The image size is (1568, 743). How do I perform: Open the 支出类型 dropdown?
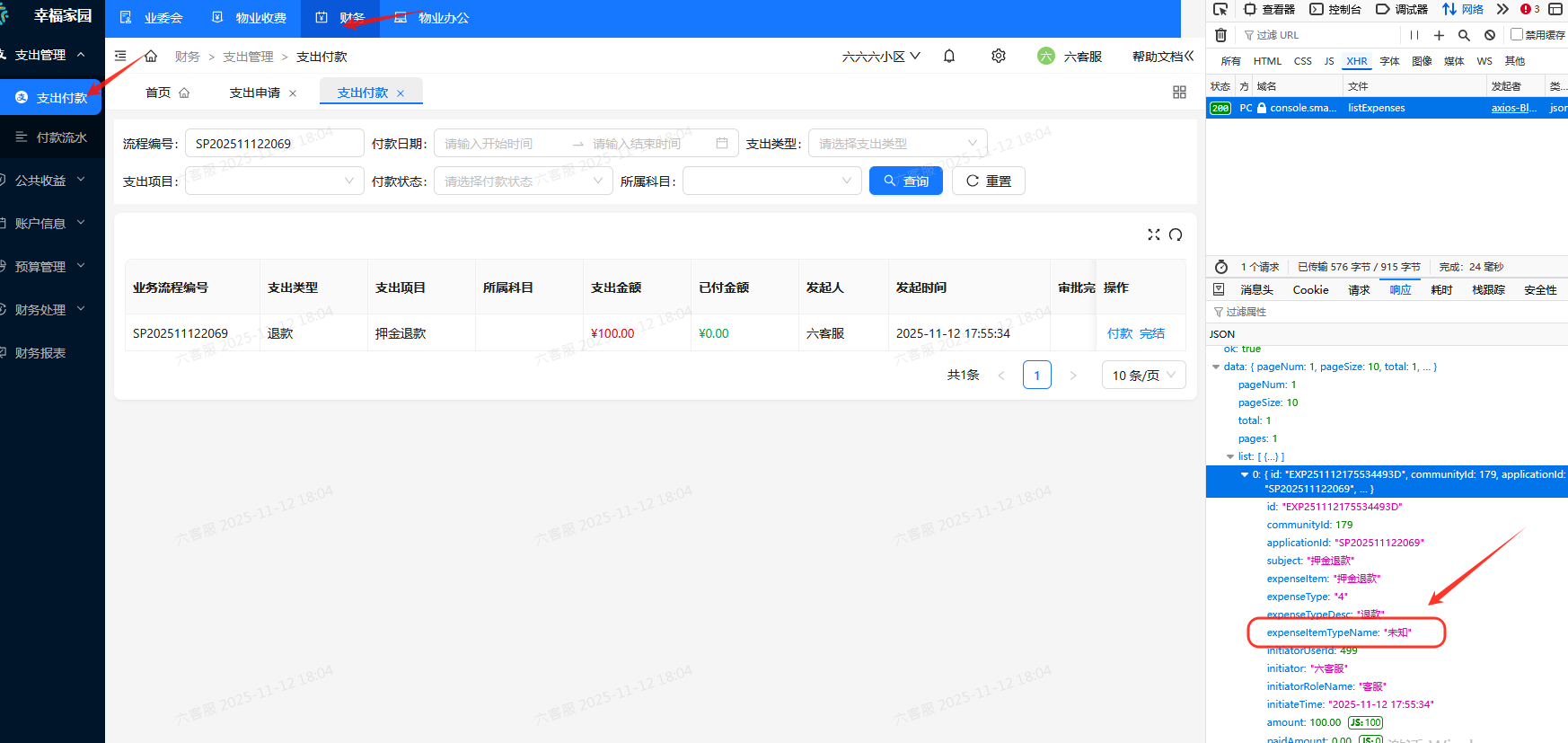[897, 144]
